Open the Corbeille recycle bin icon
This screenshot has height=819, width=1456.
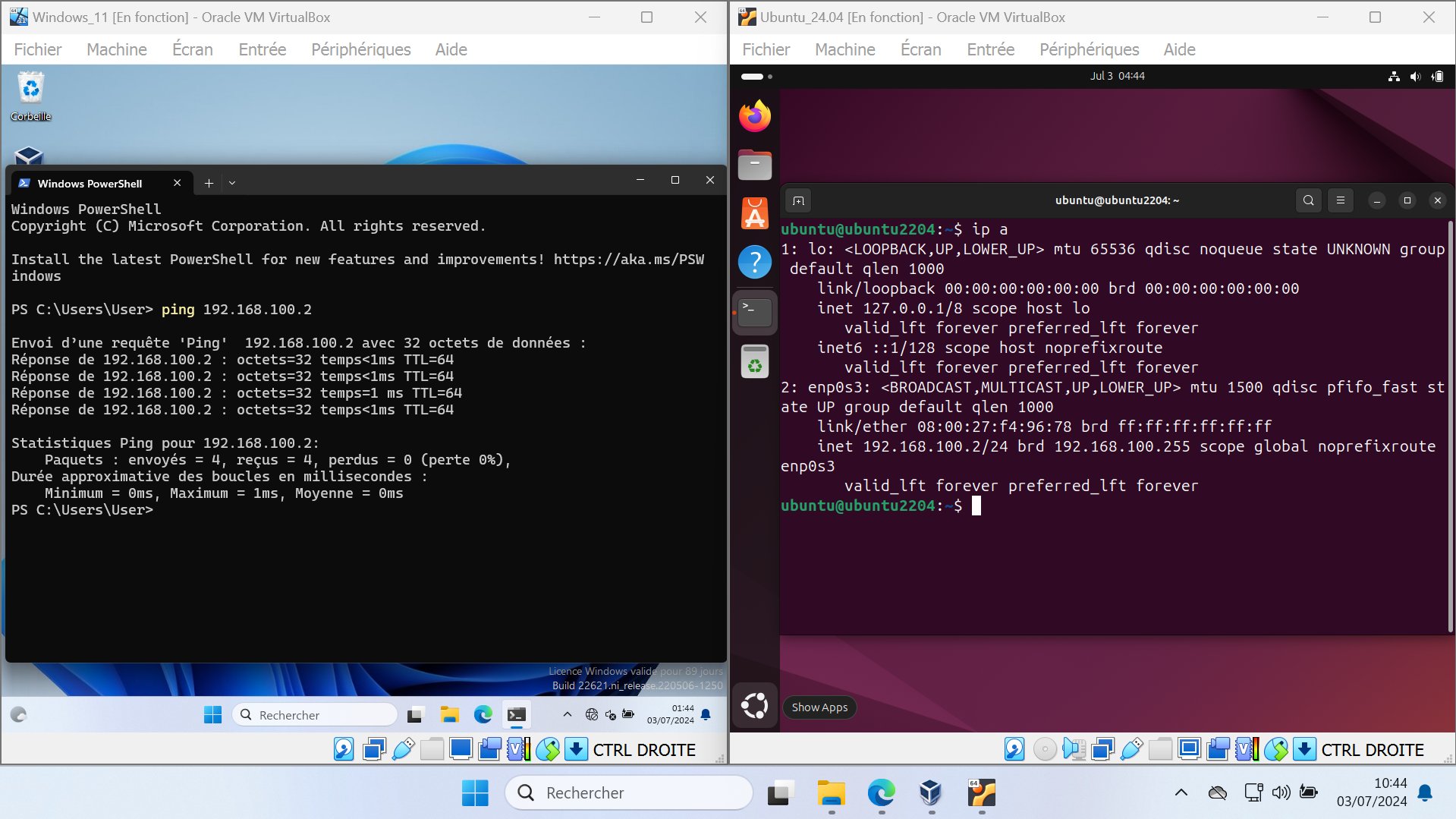click(x=30, y=96)
